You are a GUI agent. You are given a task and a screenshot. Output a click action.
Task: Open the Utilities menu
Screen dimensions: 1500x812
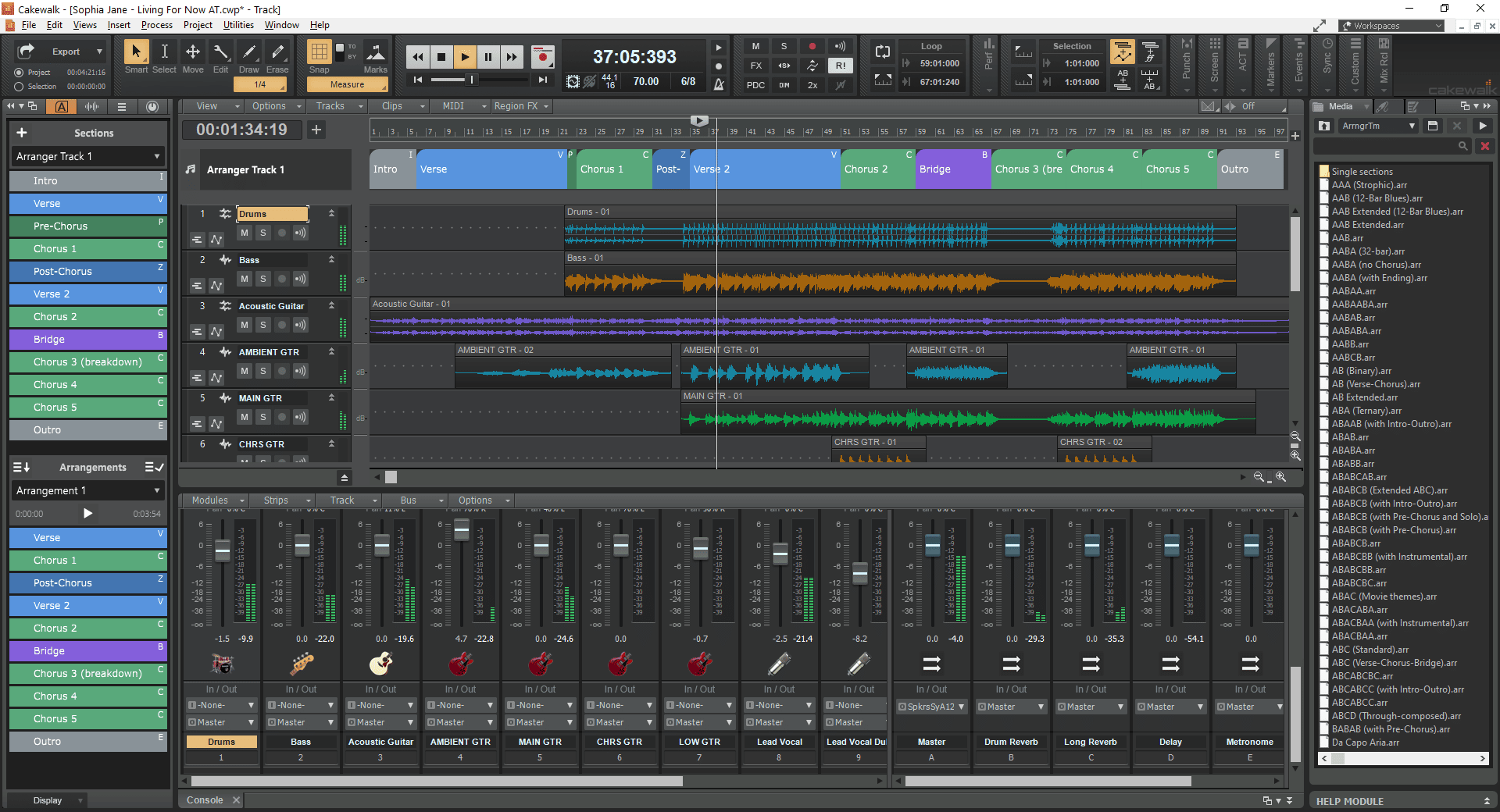coord(238,25)
